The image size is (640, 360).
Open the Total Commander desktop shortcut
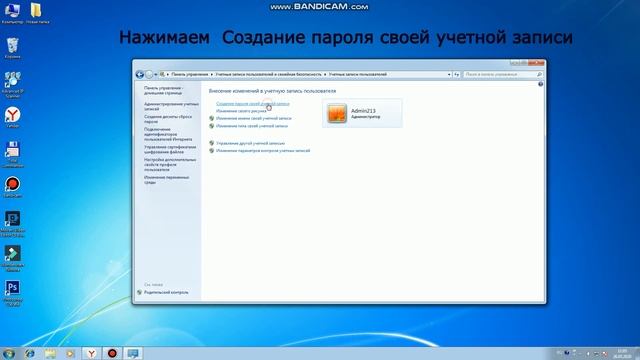pos(13,153)
